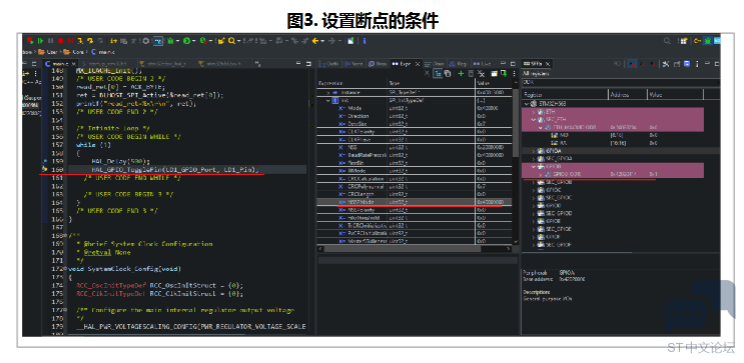
Task: Click the Step Return icon
Action: click(100, 41)
